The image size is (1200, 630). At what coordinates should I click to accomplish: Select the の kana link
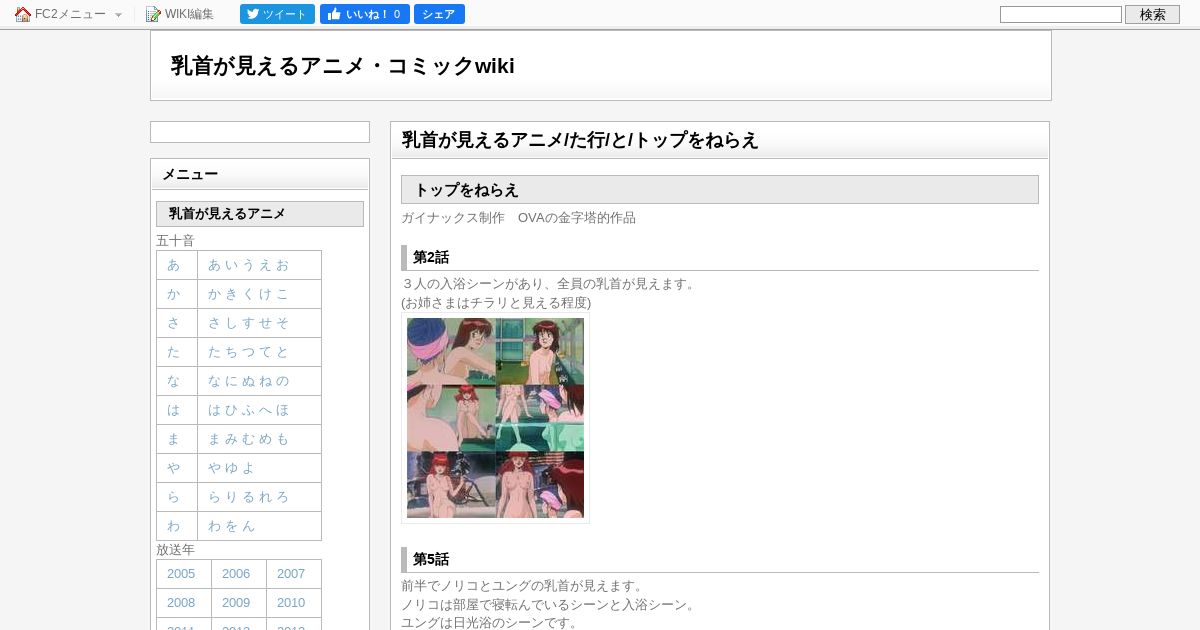pyautogui.click(x=282, y=381)
